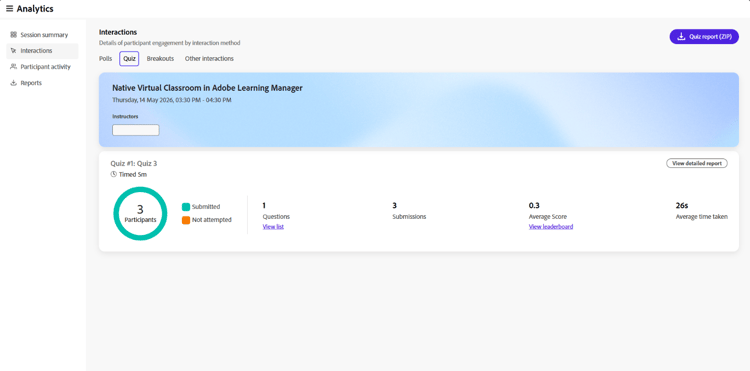Click the session date and time text
The width and height of the screenshot is (750, 371).
pos(172,100)
